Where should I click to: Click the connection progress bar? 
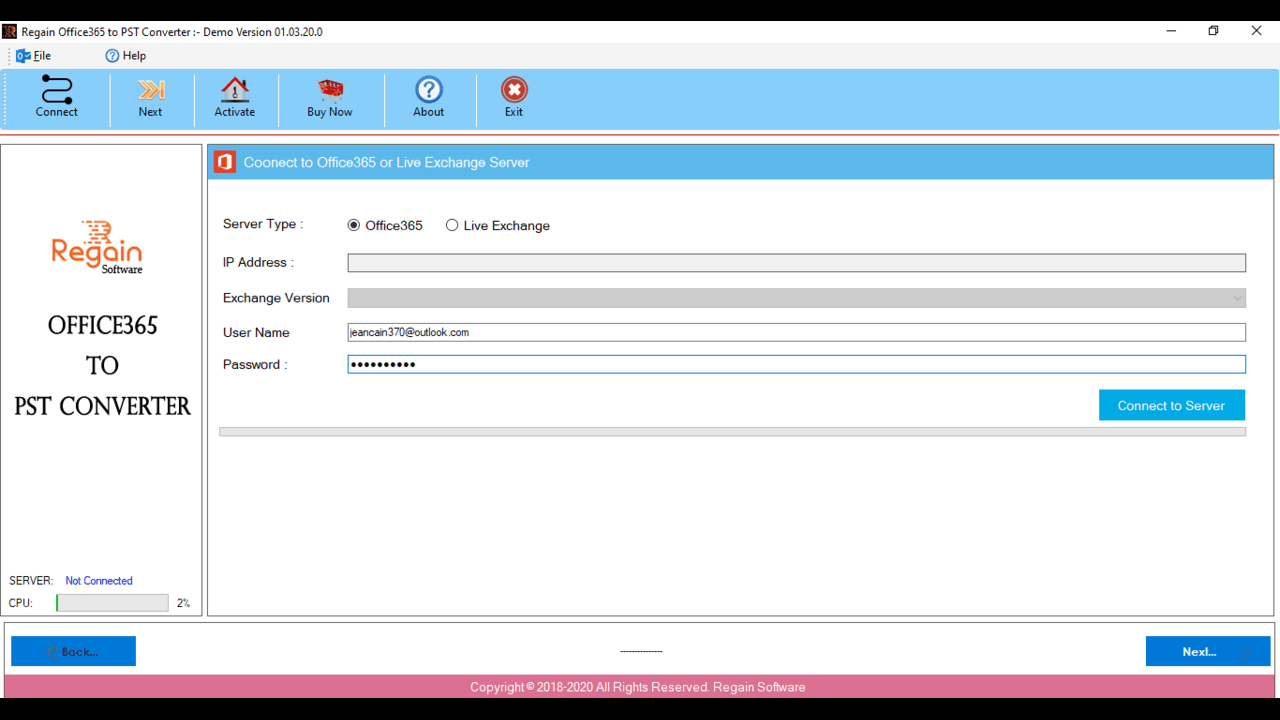point(732,432)
